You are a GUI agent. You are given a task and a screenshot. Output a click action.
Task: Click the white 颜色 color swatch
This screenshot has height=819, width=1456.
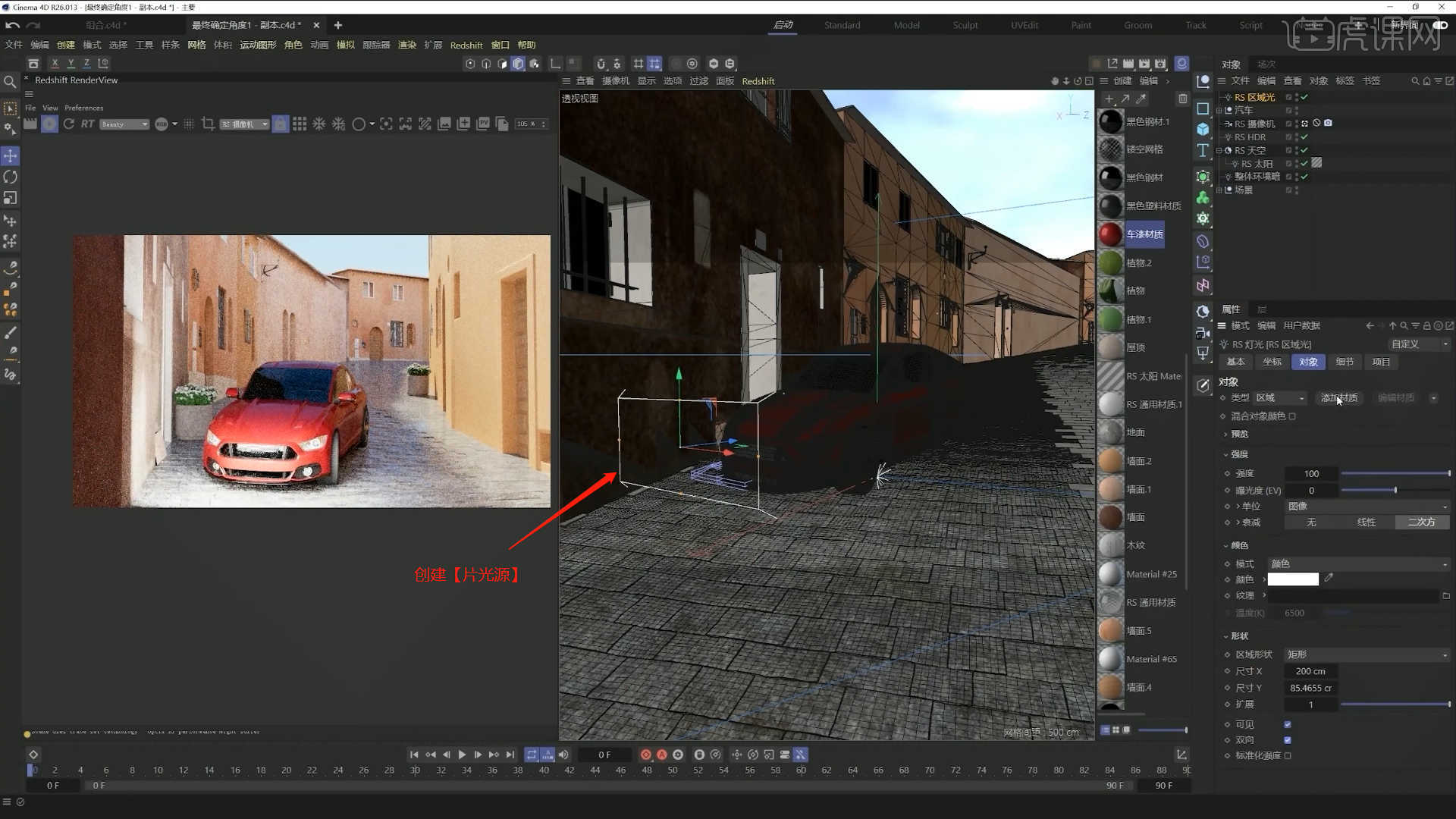1293,579
